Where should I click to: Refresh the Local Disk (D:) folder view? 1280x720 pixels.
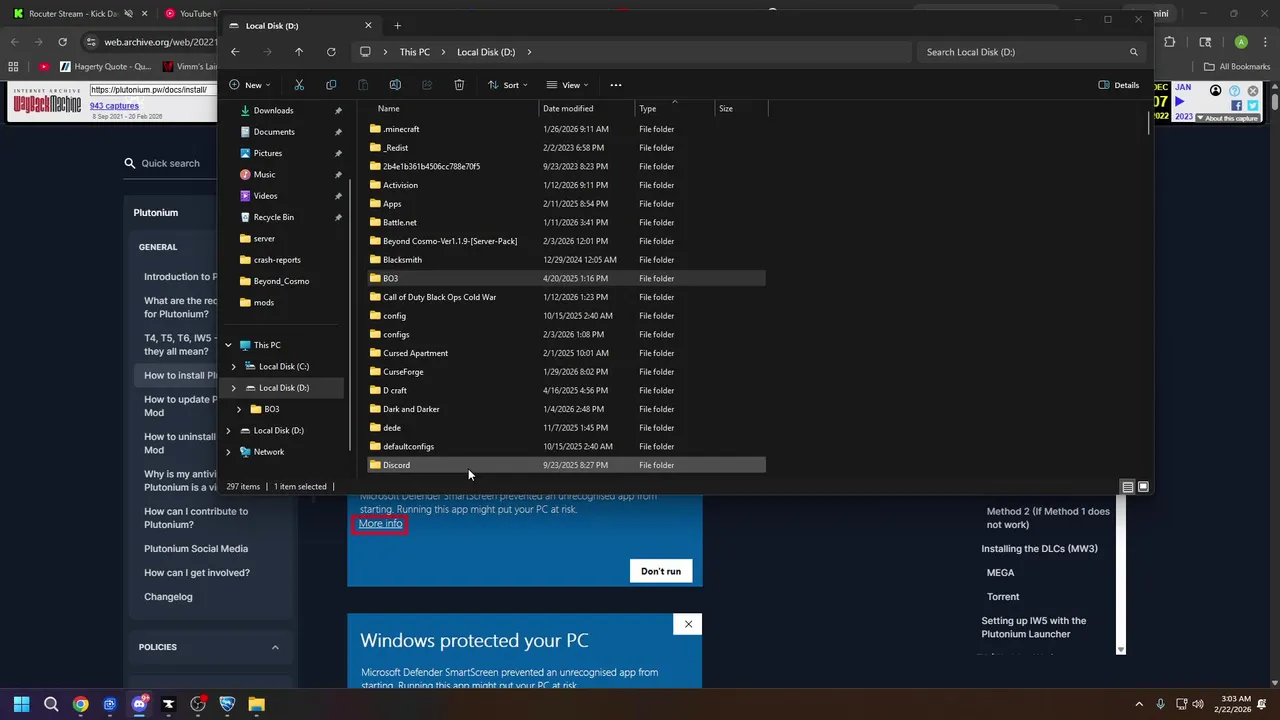[331, 52]
